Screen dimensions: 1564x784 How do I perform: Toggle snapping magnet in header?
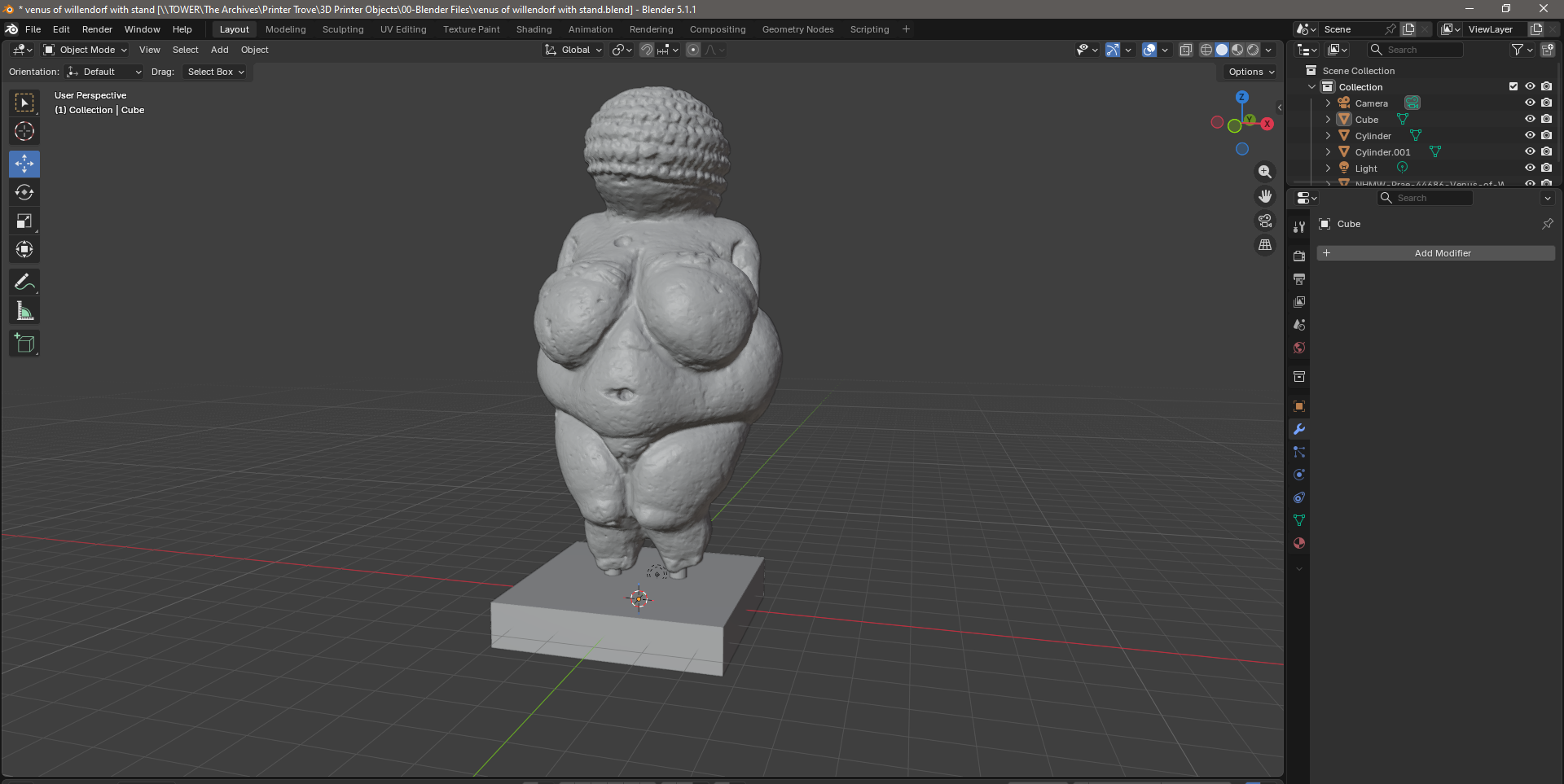(647, 50)
